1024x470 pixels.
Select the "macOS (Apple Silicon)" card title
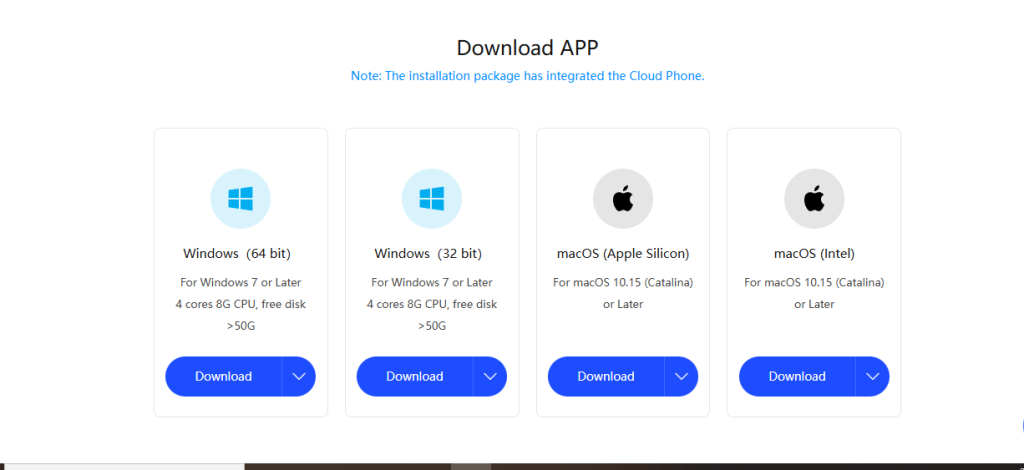(622, 253)
